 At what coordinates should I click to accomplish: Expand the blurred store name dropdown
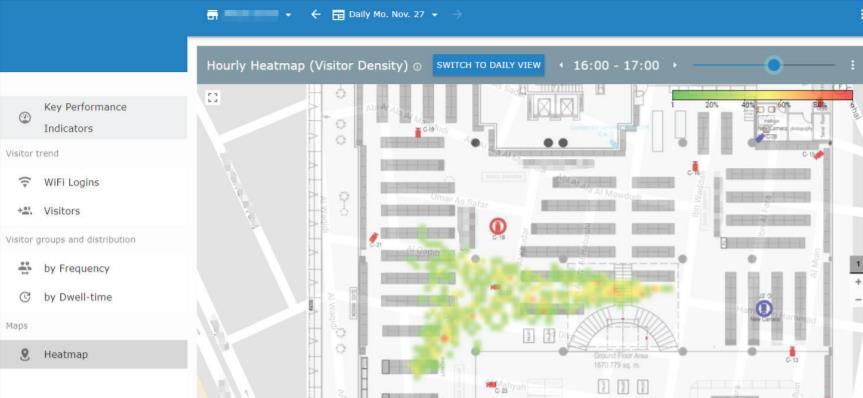pos(288,15)
